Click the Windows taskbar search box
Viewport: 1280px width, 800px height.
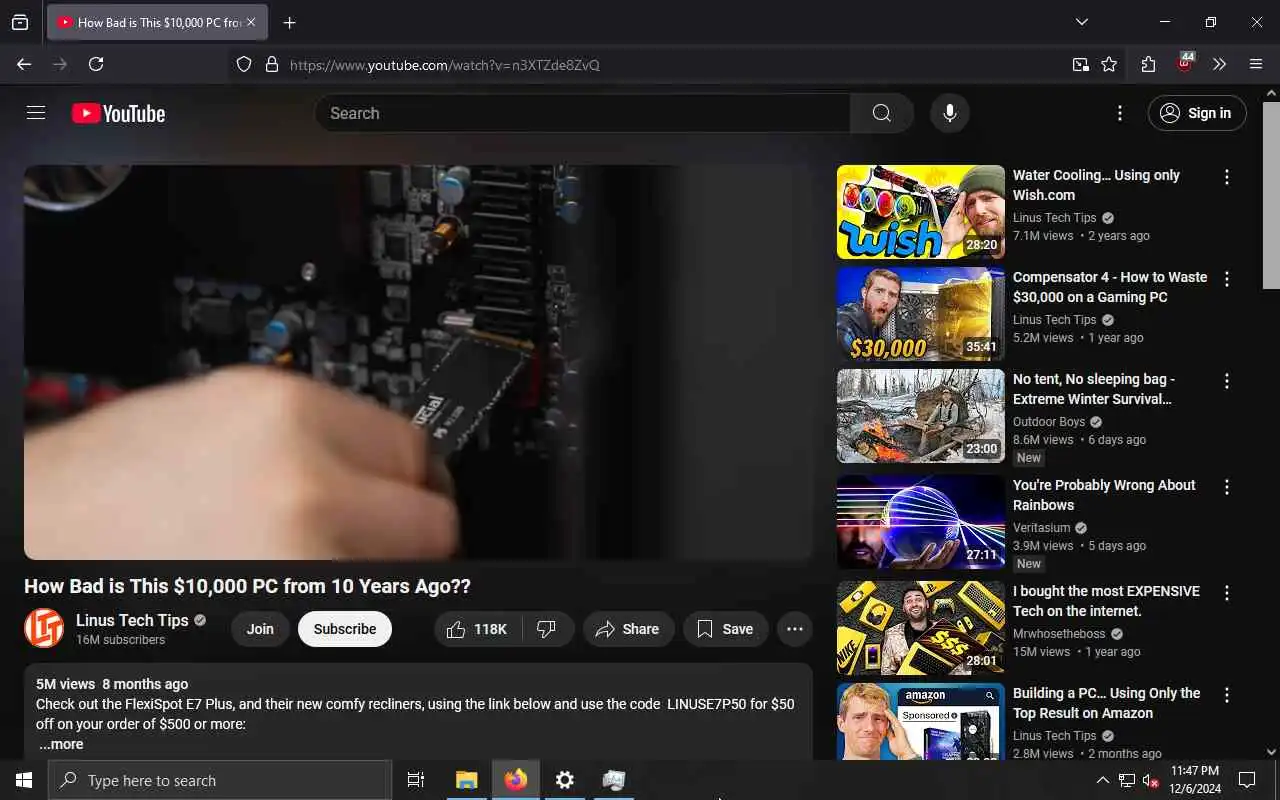[x=220, y=780]
